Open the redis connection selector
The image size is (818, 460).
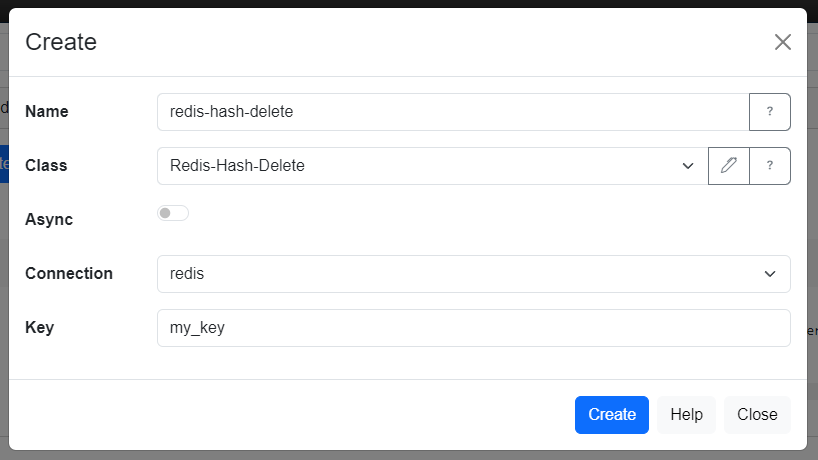click(460, 274)
